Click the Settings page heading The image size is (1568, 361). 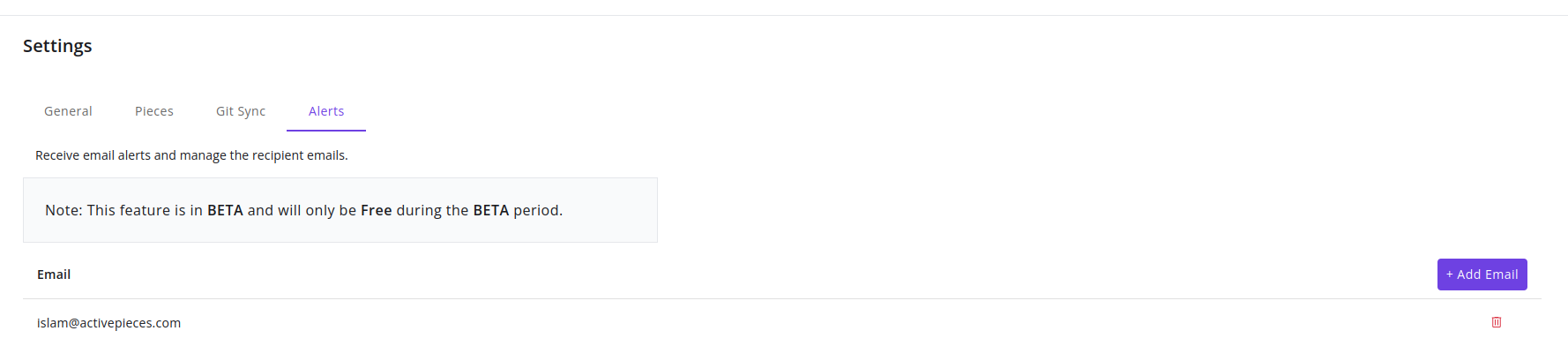coord(57,46)
